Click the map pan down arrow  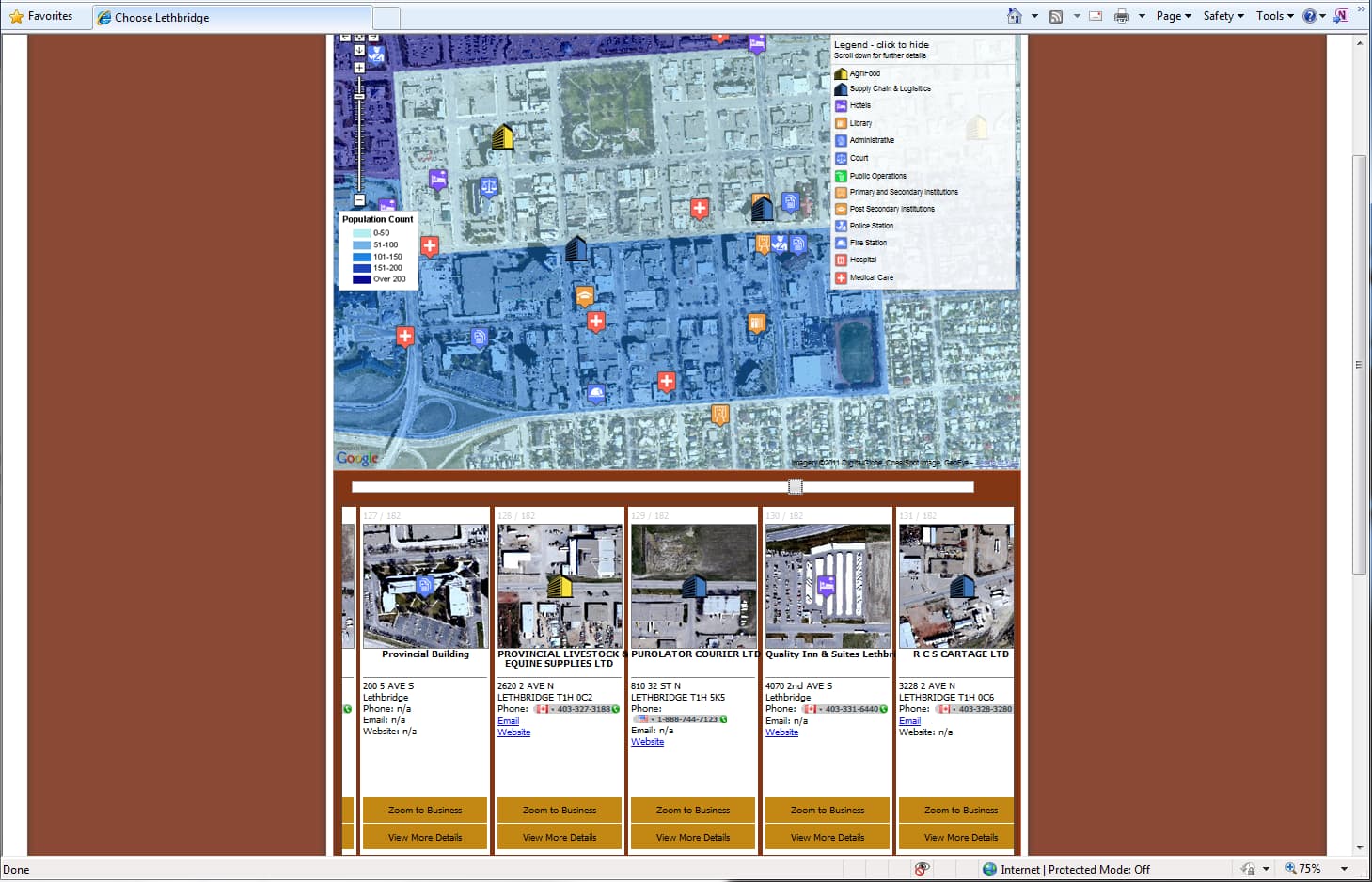click(x=359, y=51)
